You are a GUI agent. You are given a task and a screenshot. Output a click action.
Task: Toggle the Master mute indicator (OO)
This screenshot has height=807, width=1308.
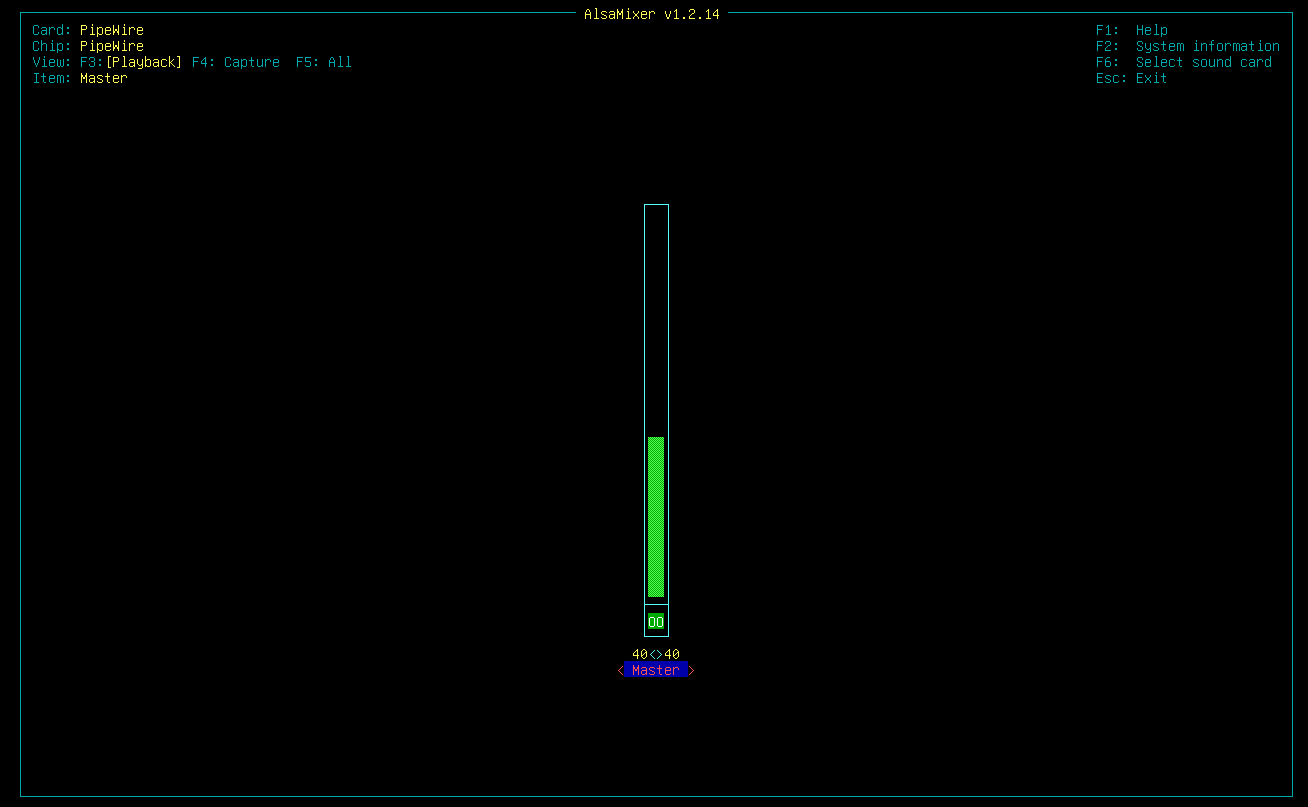[656, 622]
